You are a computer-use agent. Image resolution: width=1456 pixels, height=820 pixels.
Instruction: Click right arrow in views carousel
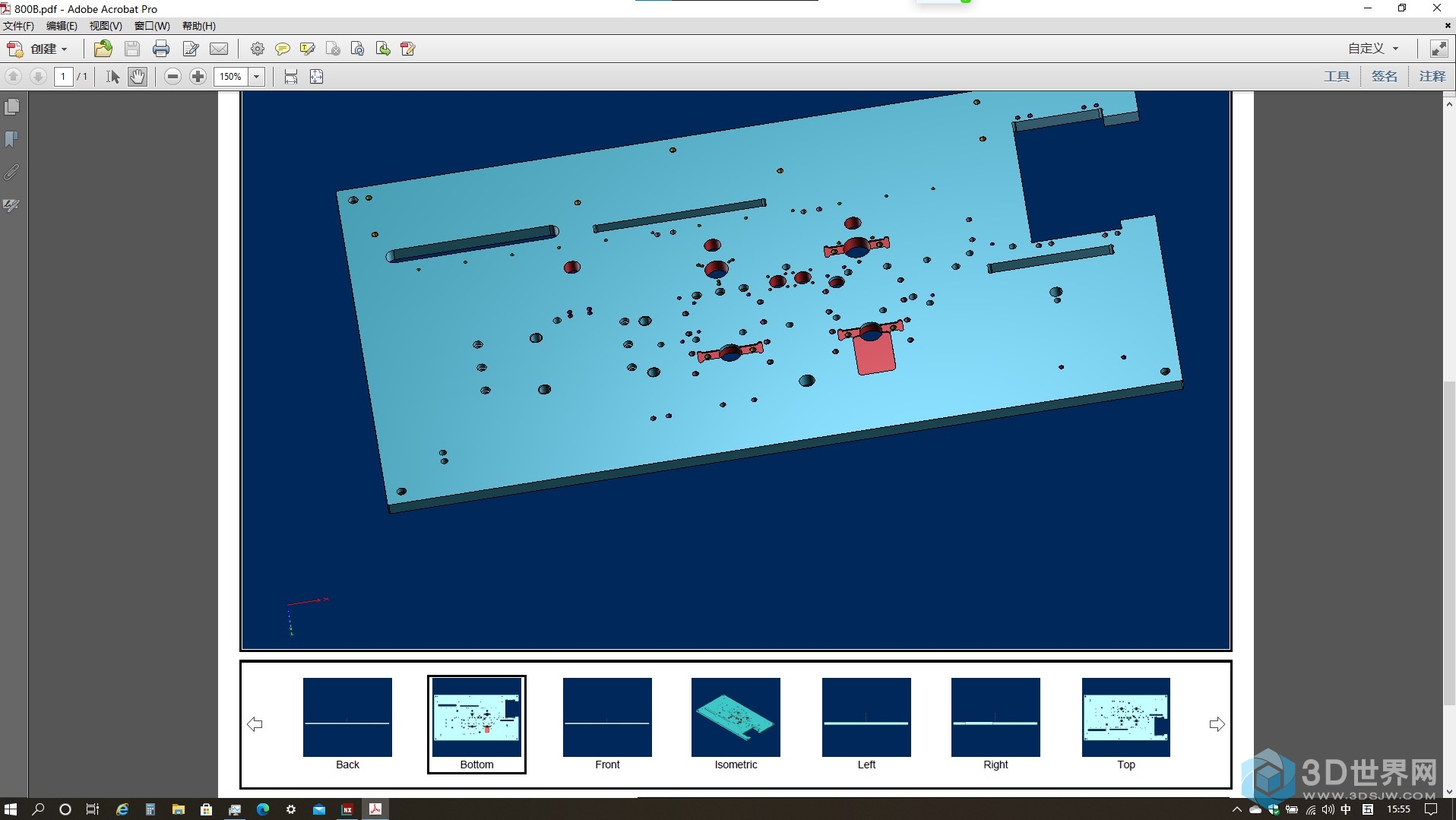[1217, 724]
